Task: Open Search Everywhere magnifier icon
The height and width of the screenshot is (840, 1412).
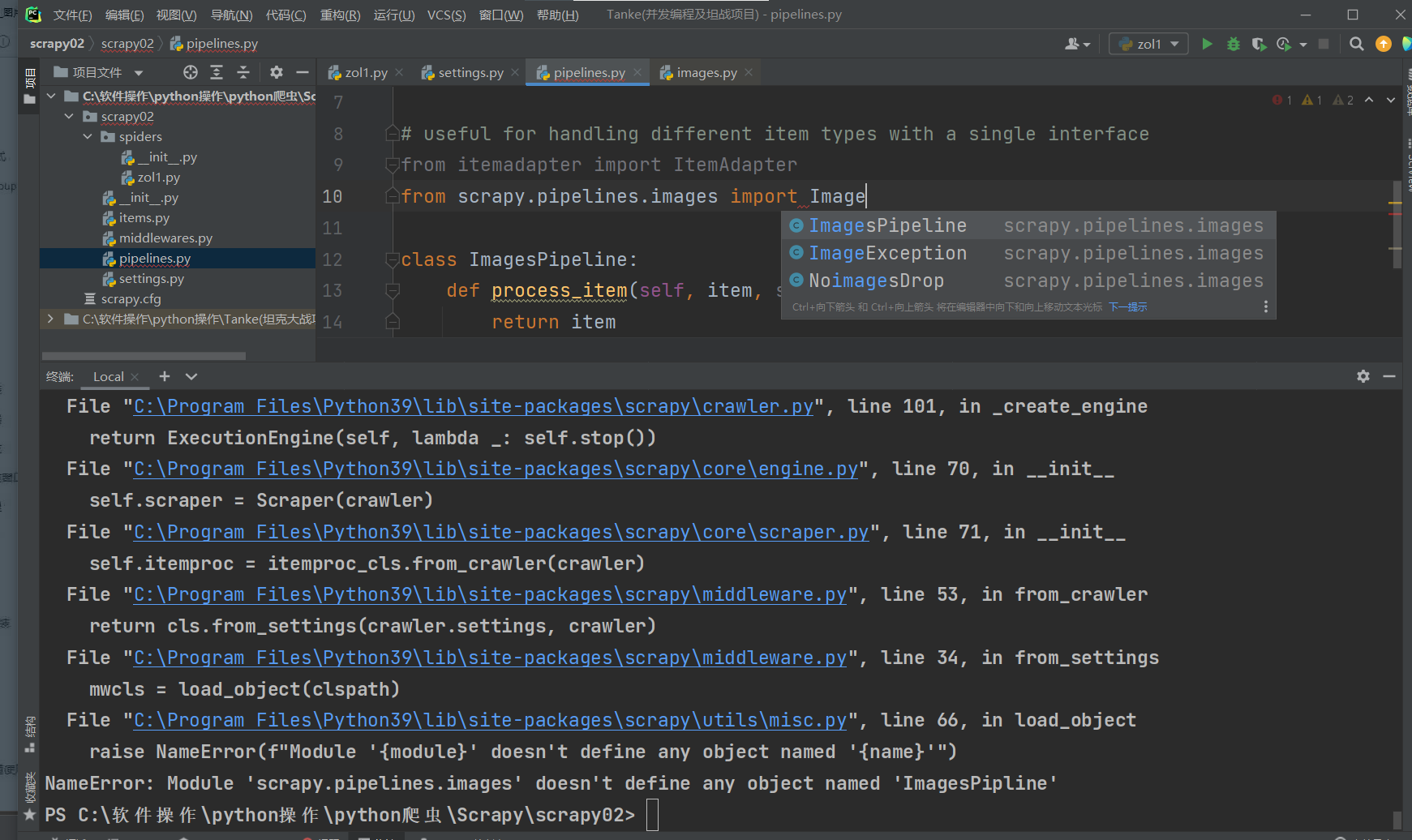Action: click(1356, 44)
